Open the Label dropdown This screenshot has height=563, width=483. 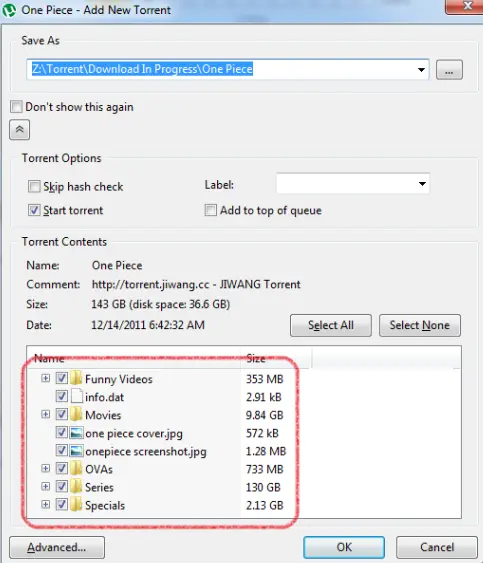pyautogui.click(x=422, y=184)
